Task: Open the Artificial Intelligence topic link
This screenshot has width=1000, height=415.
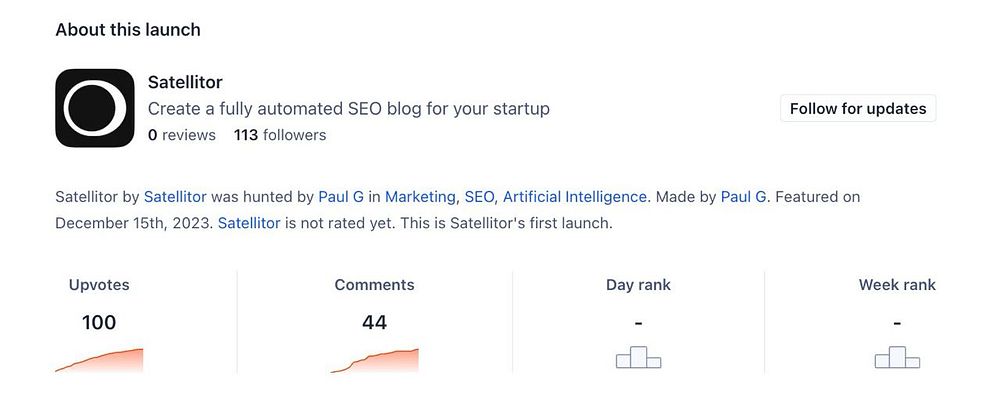Action: pos(575,197)
